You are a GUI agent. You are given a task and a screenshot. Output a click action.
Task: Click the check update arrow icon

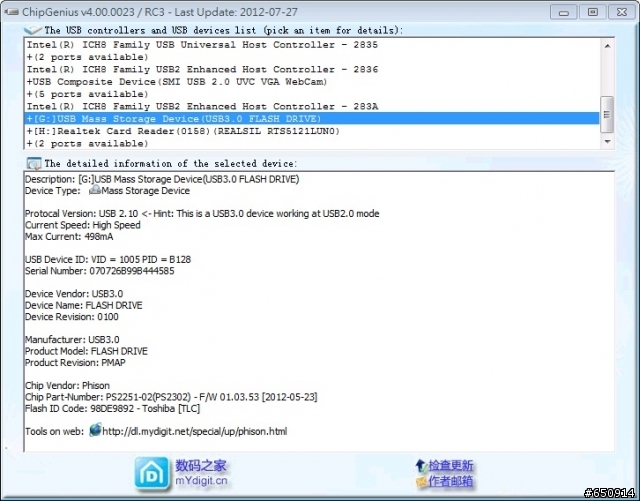[x=421, y=465]
